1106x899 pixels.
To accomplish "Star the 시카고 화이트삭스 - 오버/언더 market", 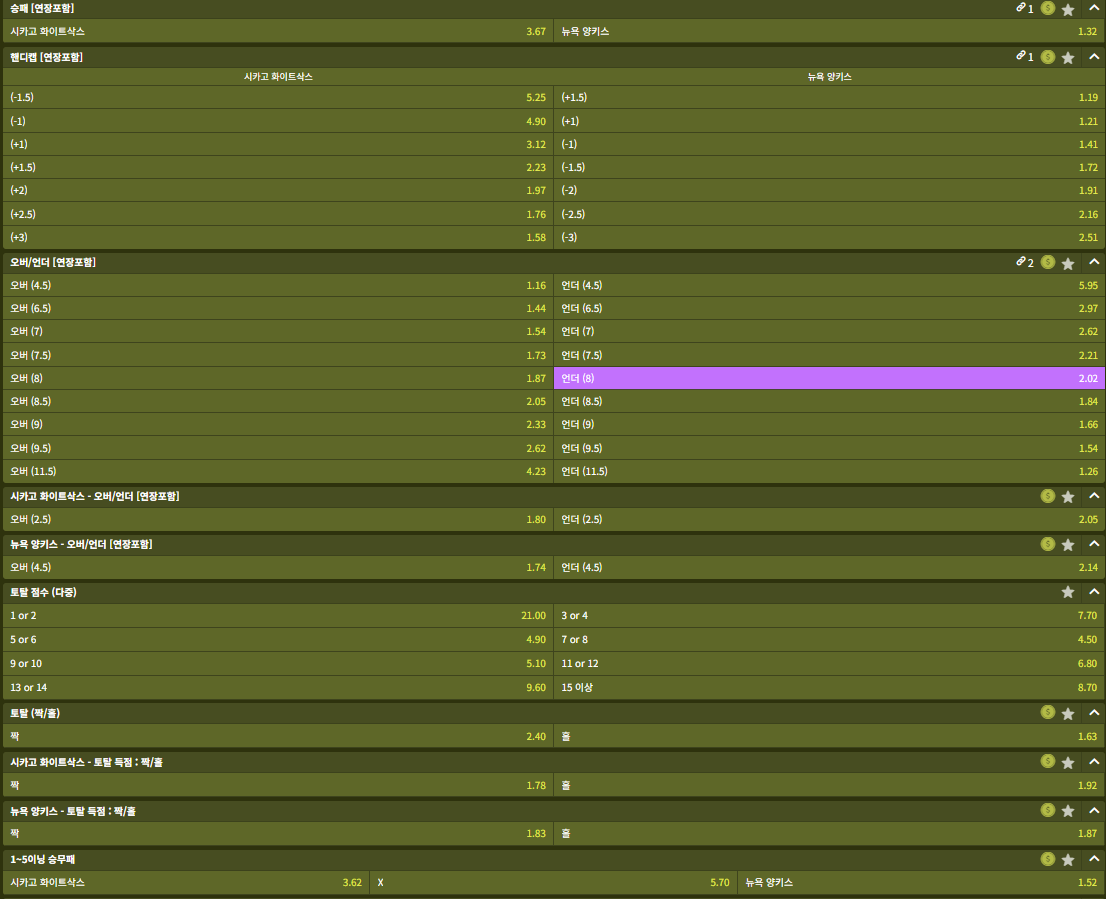I will coord(1069,497).
